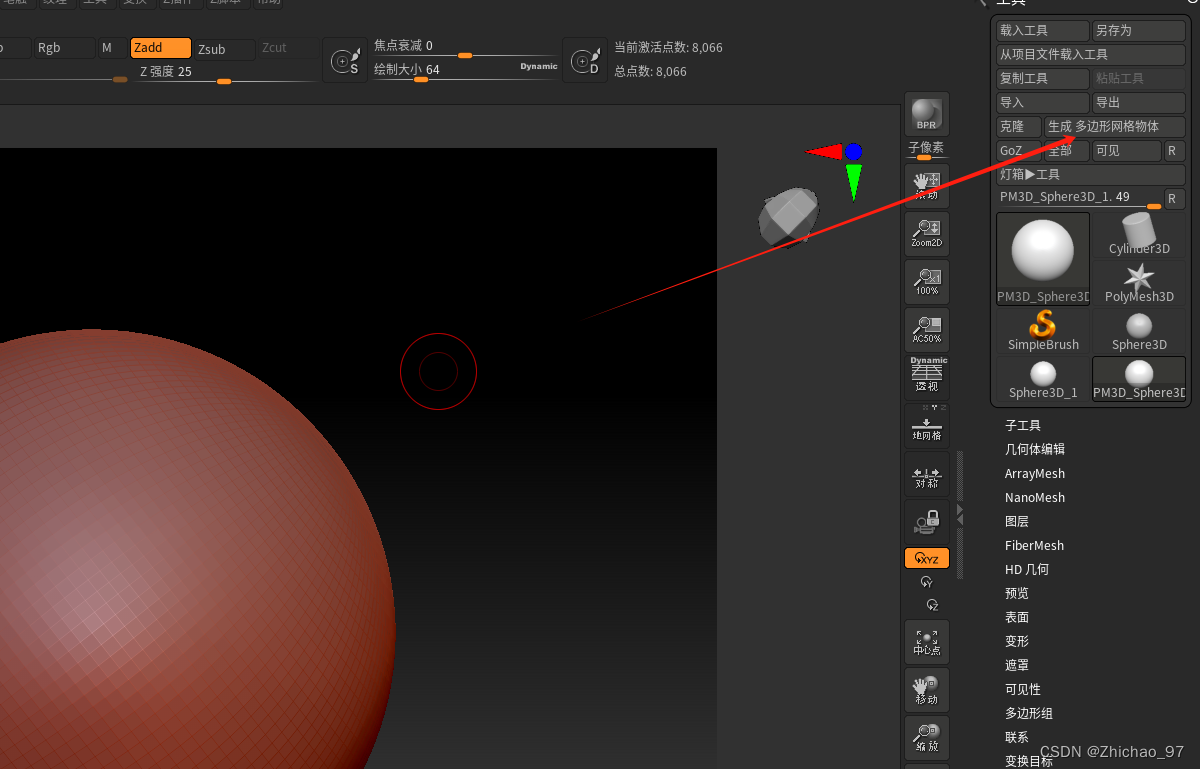Select the Scroll (滚动) hand icon
This screenshot has height=769, width=1200.
pyautogui.click(x=927, y=185)
